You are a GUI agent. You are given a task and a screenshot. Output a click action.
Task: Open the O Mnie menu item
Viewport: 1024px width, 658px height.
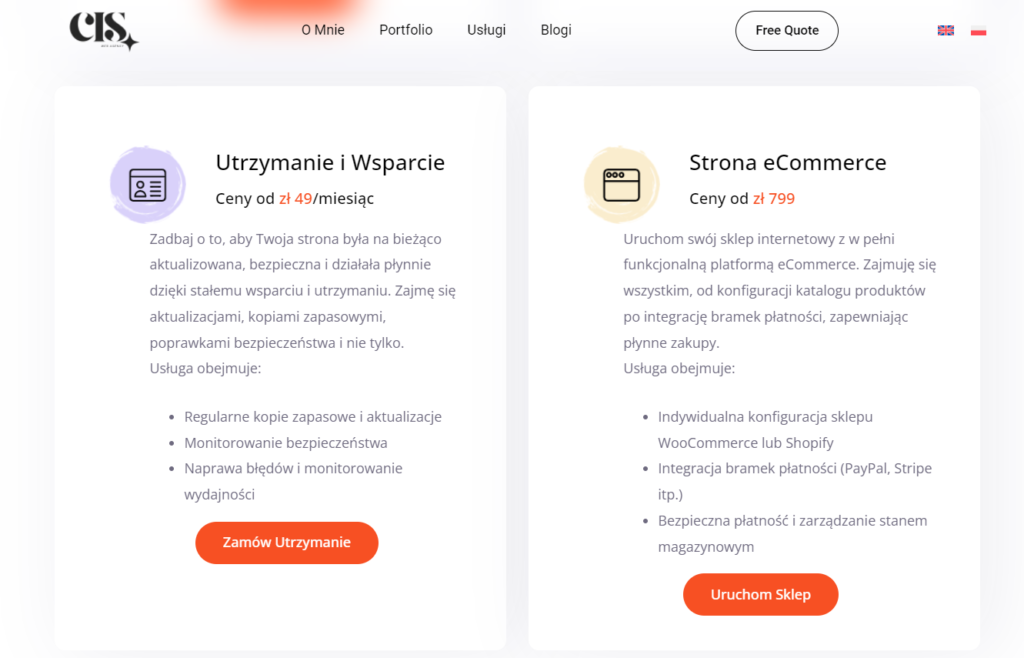point(323,30)
